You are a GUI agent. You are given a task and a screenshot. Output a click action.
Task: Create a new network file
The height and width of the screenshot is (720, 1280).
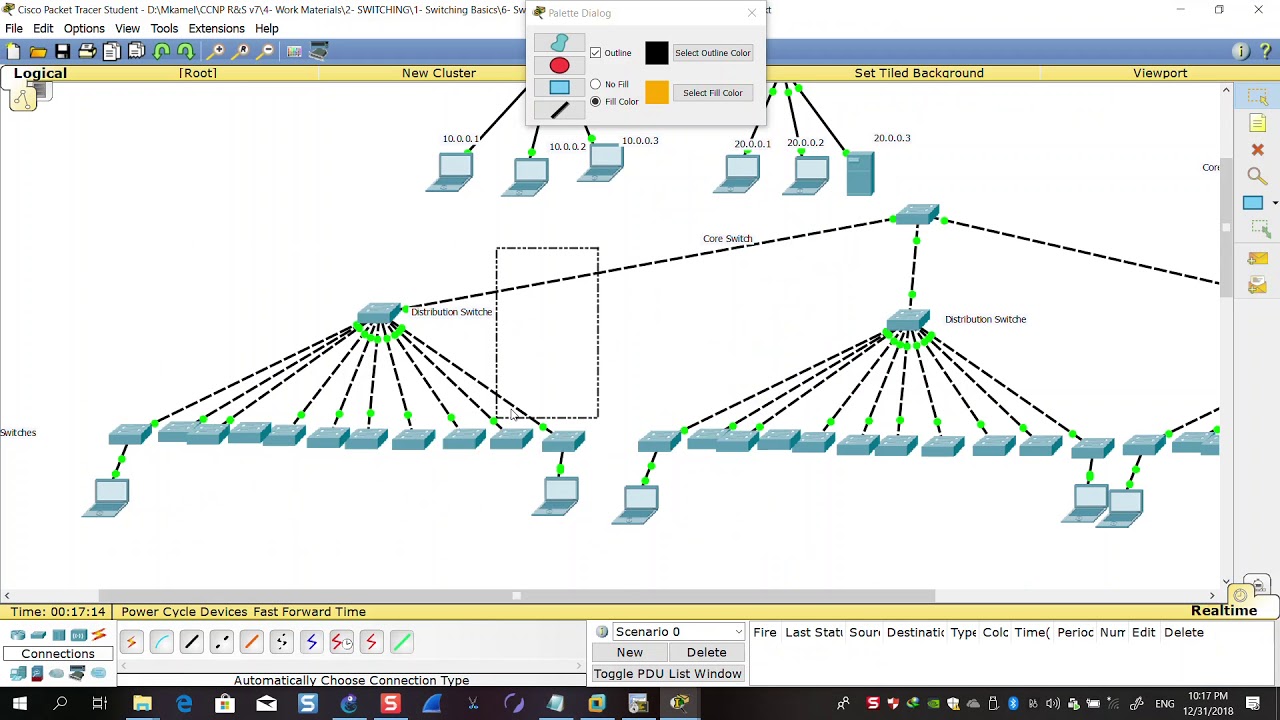coord(13,51)
